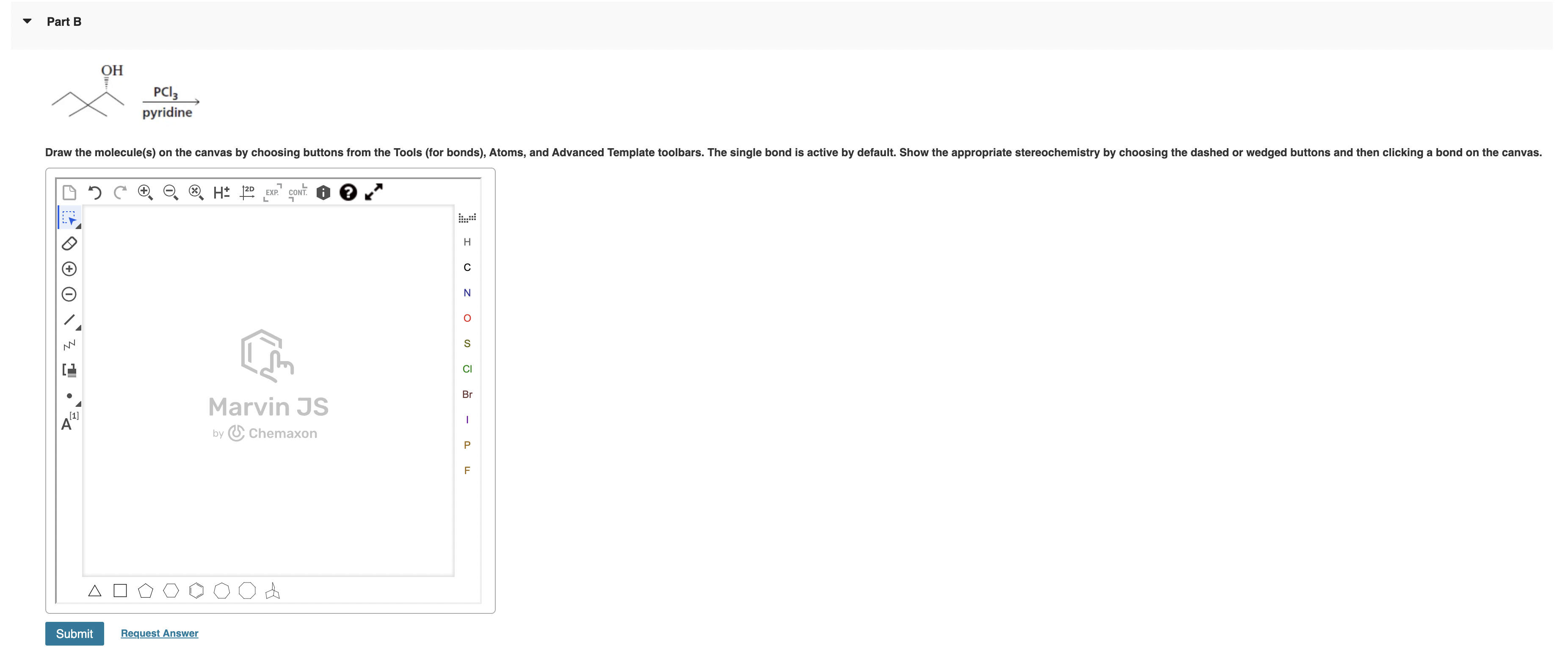Toggle explicit hydrogens H± button
Image resolution: width=1568 pixels, height=657 pixels.
(221, 193)
